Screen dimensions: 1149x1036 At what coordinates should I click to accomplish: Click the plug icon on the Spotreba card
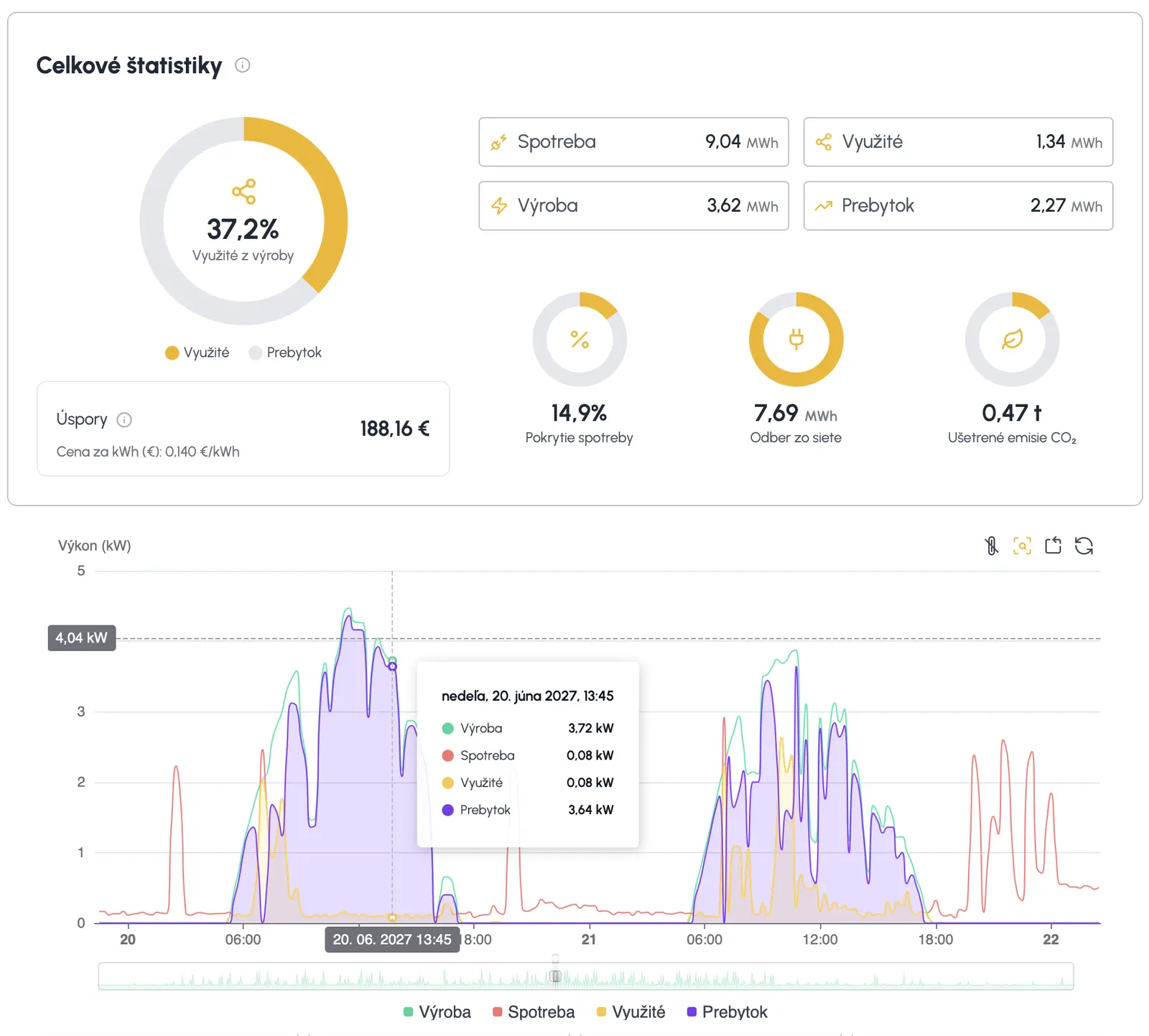(x=498, y=142)
